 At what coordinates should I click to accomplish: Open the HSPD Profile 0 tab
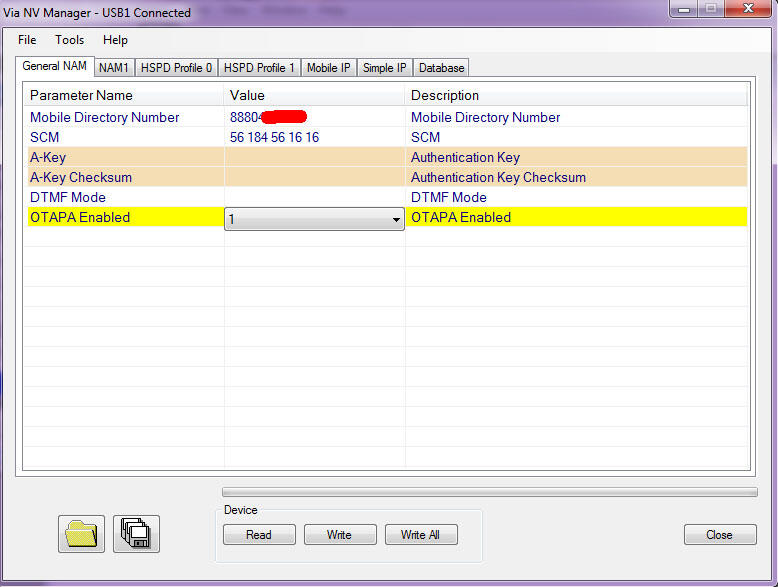tap(176, 67)
